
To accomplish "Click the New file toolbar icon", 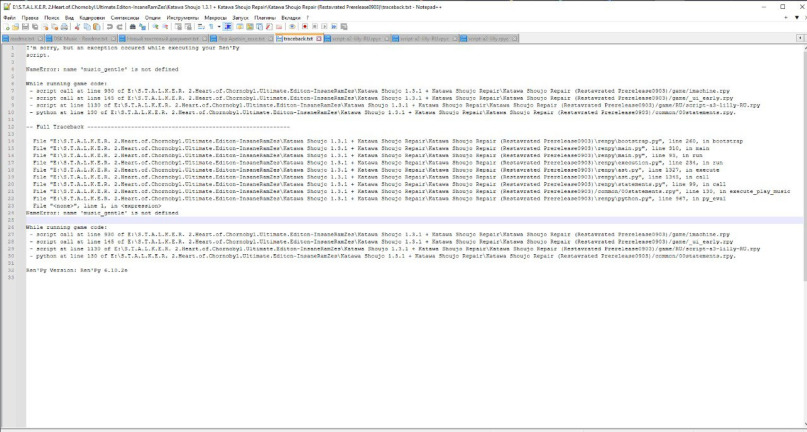I will tap(6, 27).
